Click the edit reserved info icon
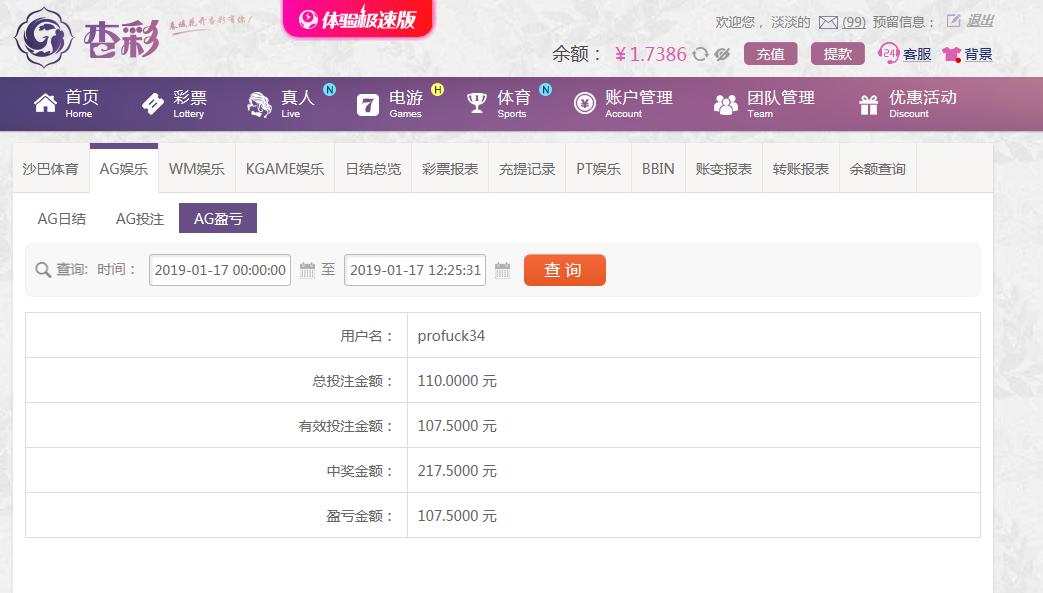The height and width of the screenshot is (593, 1043). click(x=953, y=21)
